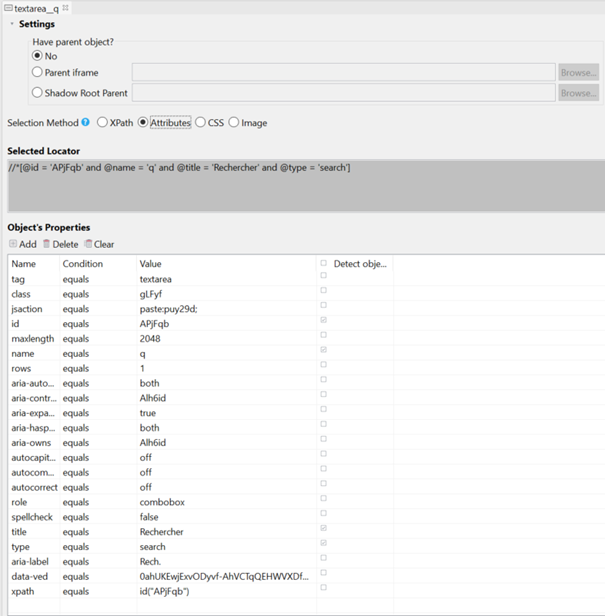Select the data-ved value cell
The width and height of the screenshot is (605, 616).
pyautogui.click(x=224, y=576)
